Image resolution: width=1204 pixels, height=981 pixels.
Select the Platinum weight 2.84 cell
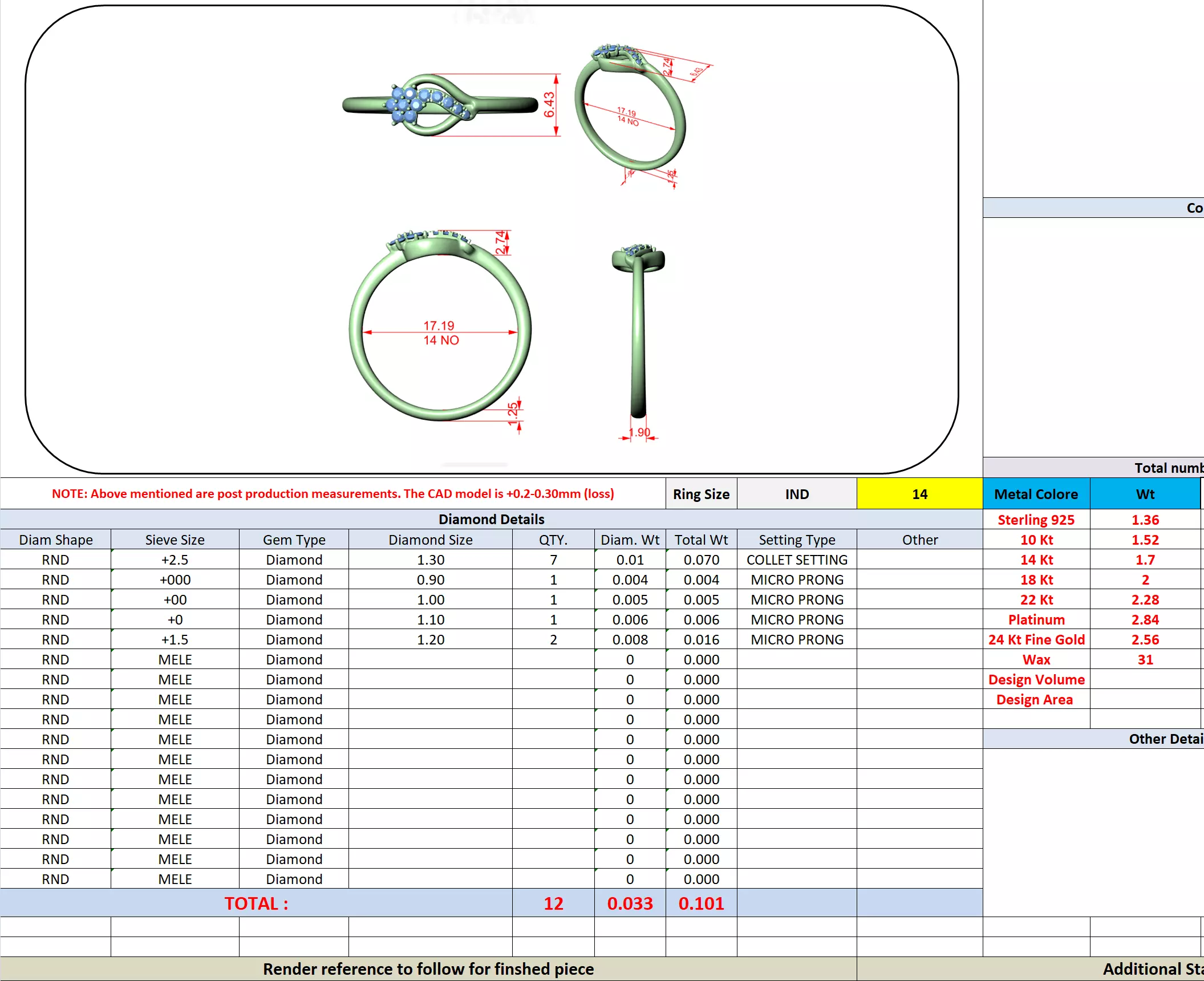pos(1145,619)
